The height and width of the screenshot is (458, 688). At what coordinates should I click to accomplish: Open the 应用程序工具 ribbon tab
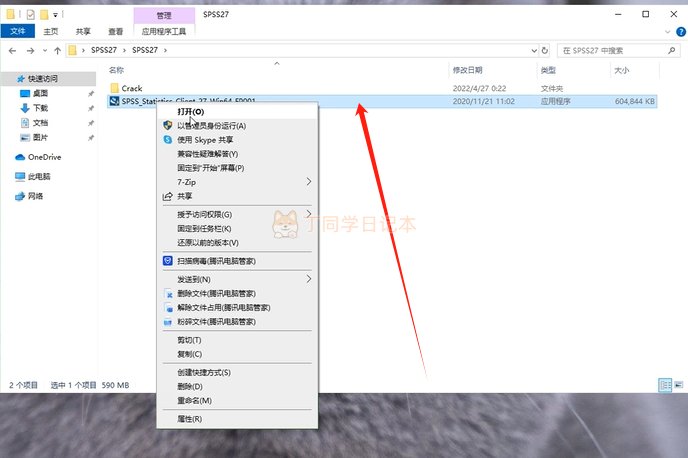pos(164,32)
